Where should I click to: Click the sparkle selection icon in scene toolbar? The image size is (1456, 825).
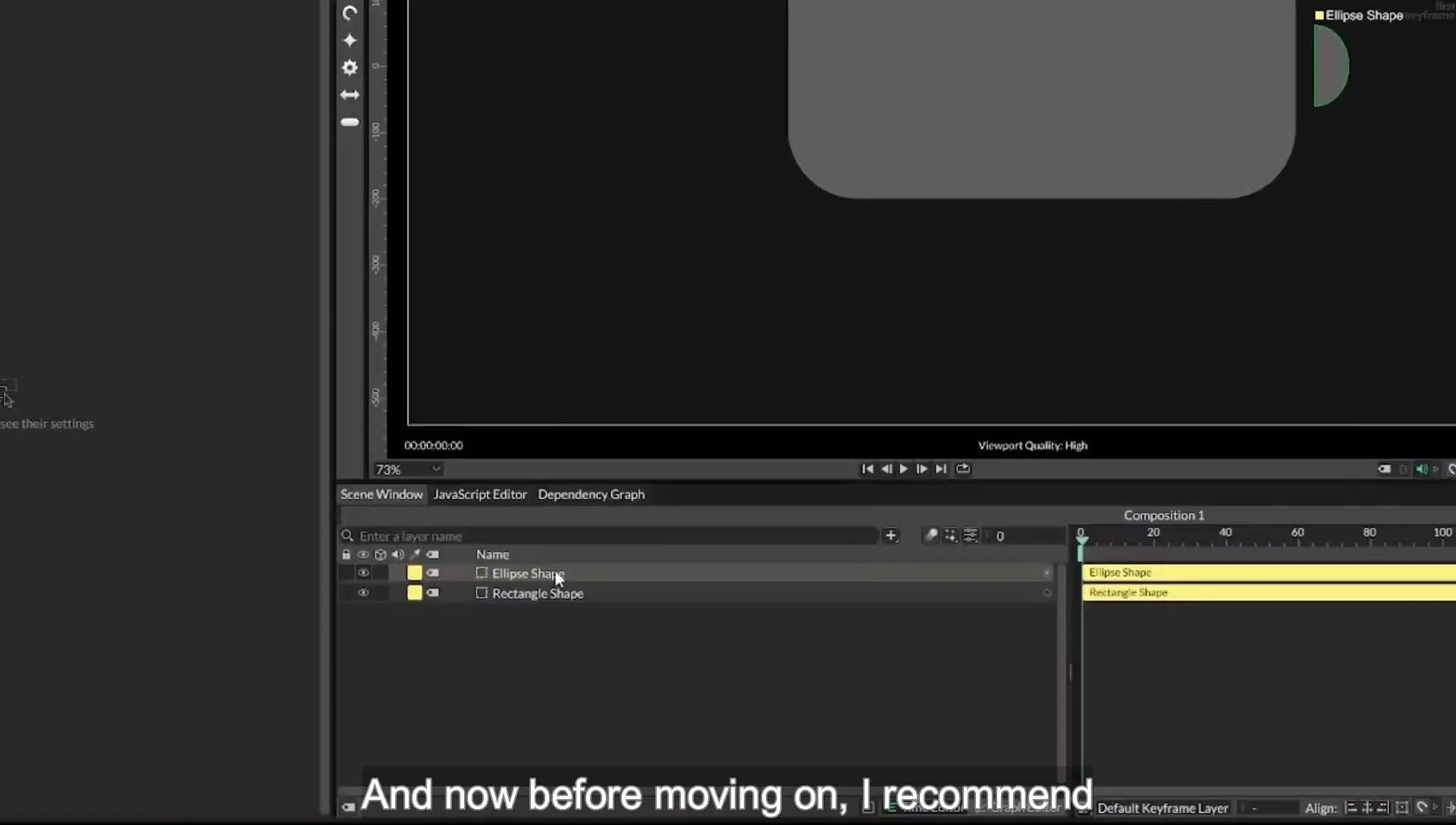(x=951, y=536)
